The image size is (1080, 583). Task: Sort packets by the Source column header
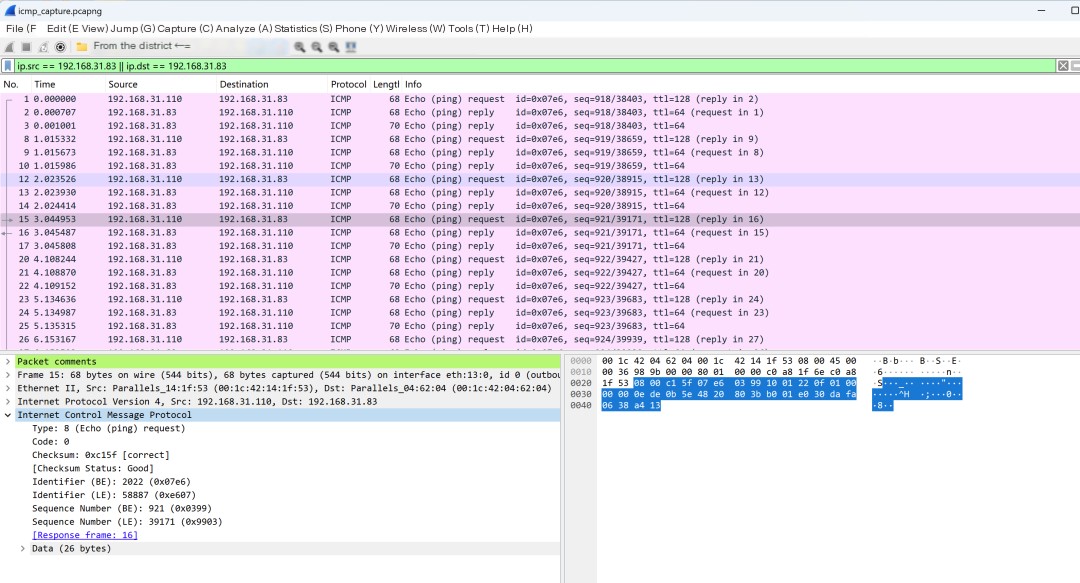[x=123, y=85]
